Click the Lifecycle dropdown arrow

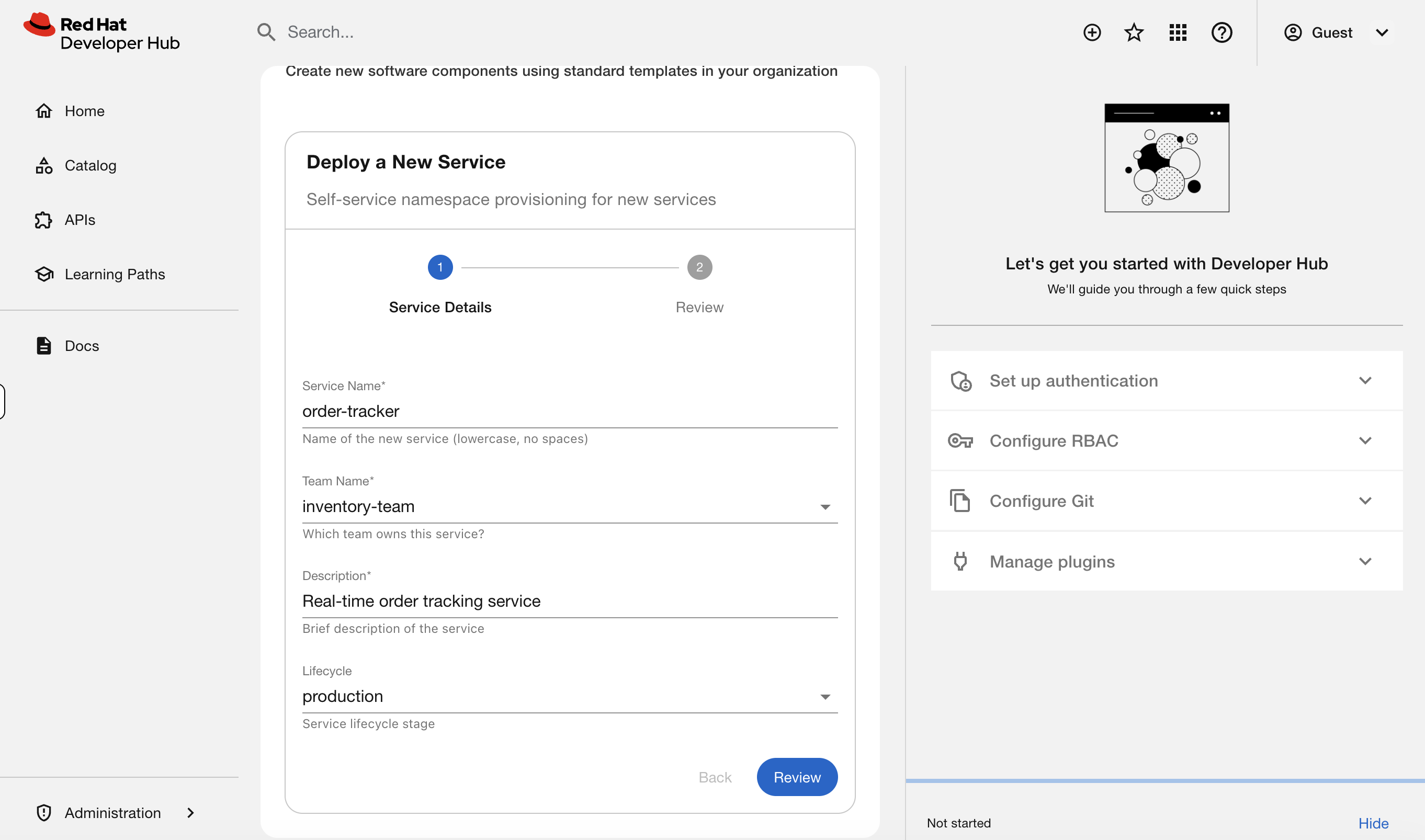click(825, 697)
